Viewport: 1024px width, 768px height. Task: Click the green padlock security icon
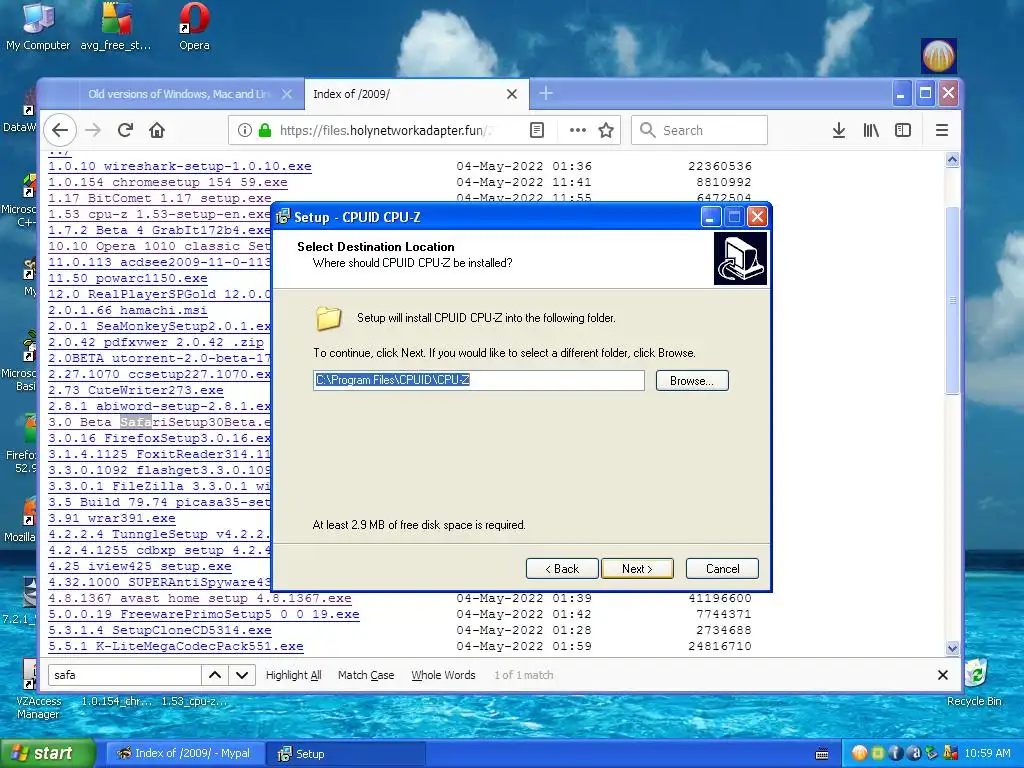pyautogui.click(x=264, y=130)
